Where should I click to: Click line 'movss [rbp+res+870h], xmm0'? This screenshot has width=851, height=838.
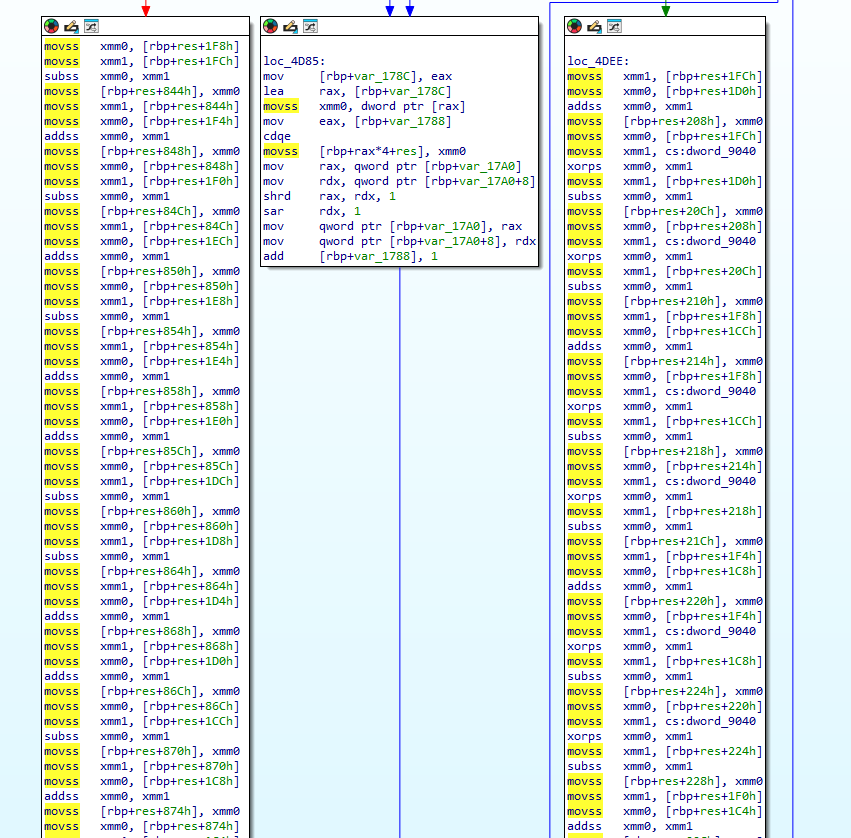click(142, 752)
